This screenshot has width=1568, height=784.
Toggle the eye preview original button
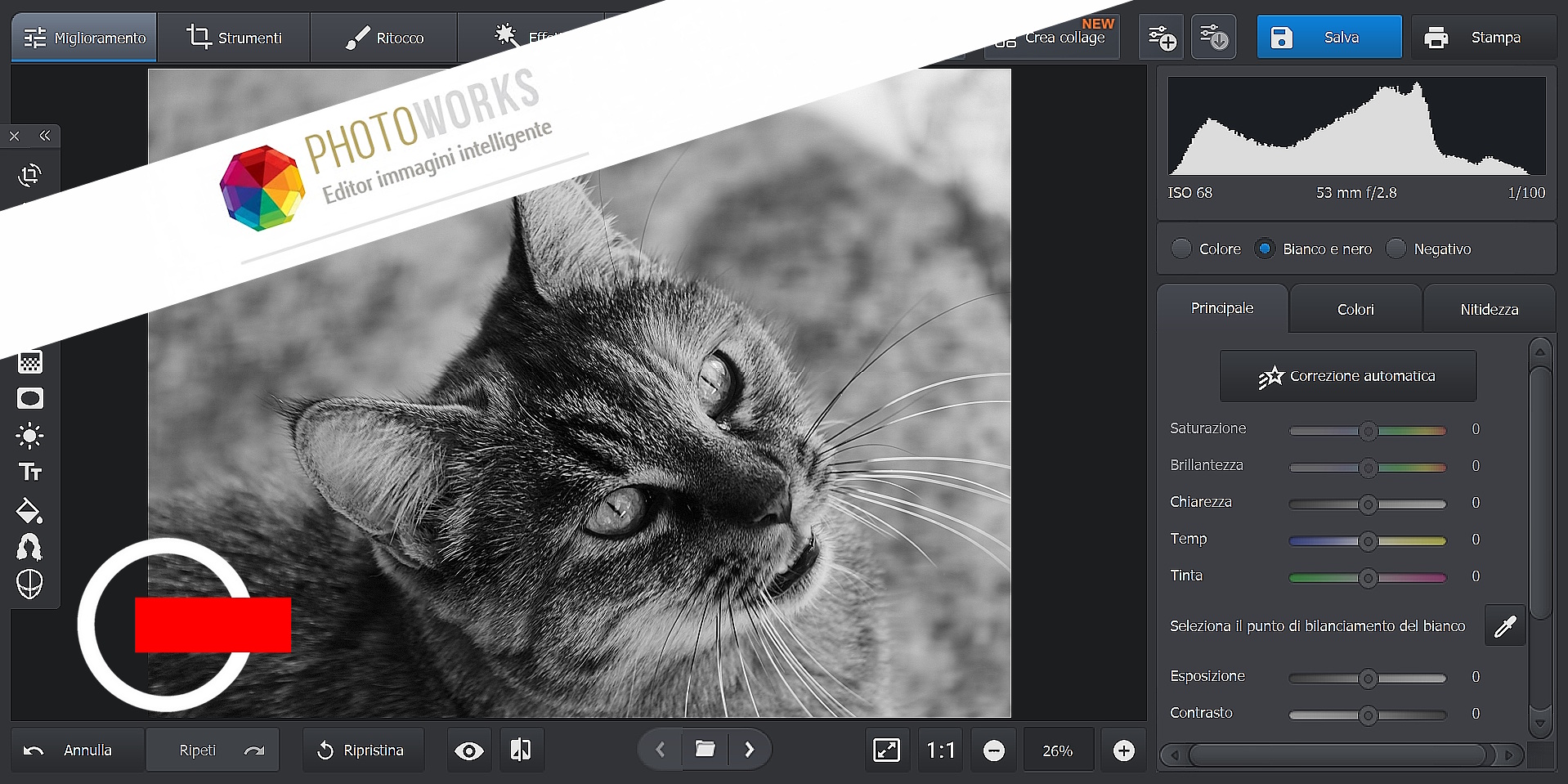pyautogui.click(x=469, y=750)
